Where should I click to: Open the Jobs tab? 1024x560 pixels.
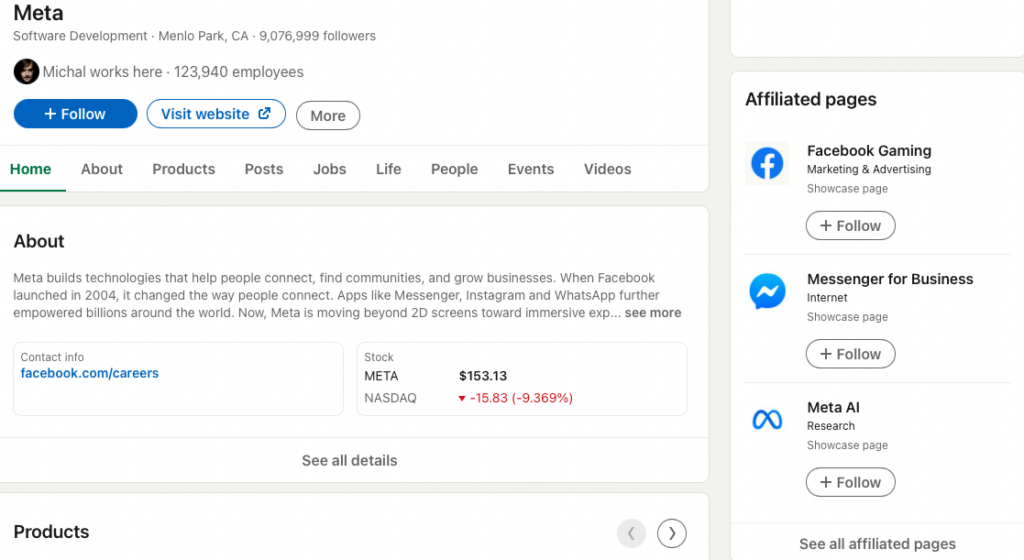pyautogui.click(x=329, y=169)
